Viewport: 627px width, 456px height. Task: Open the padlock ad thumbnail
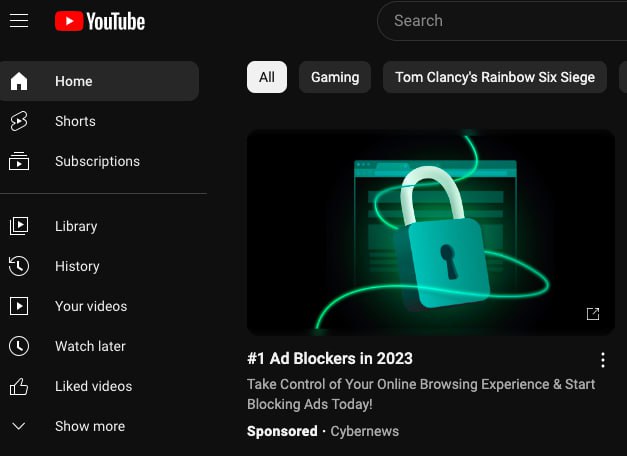[x=431, y=232]
